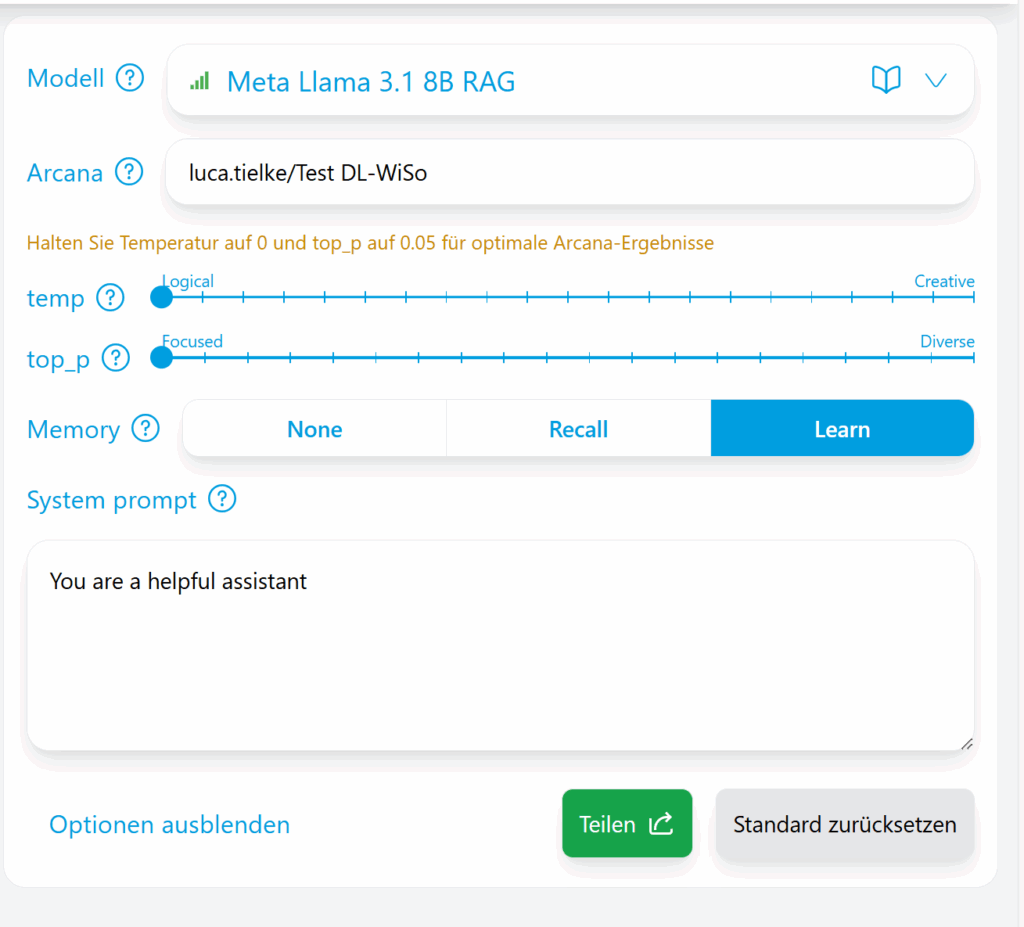Click Optionen ausblenden link
The width and height of the screenshot is (1024, 927).
(169, 824)
